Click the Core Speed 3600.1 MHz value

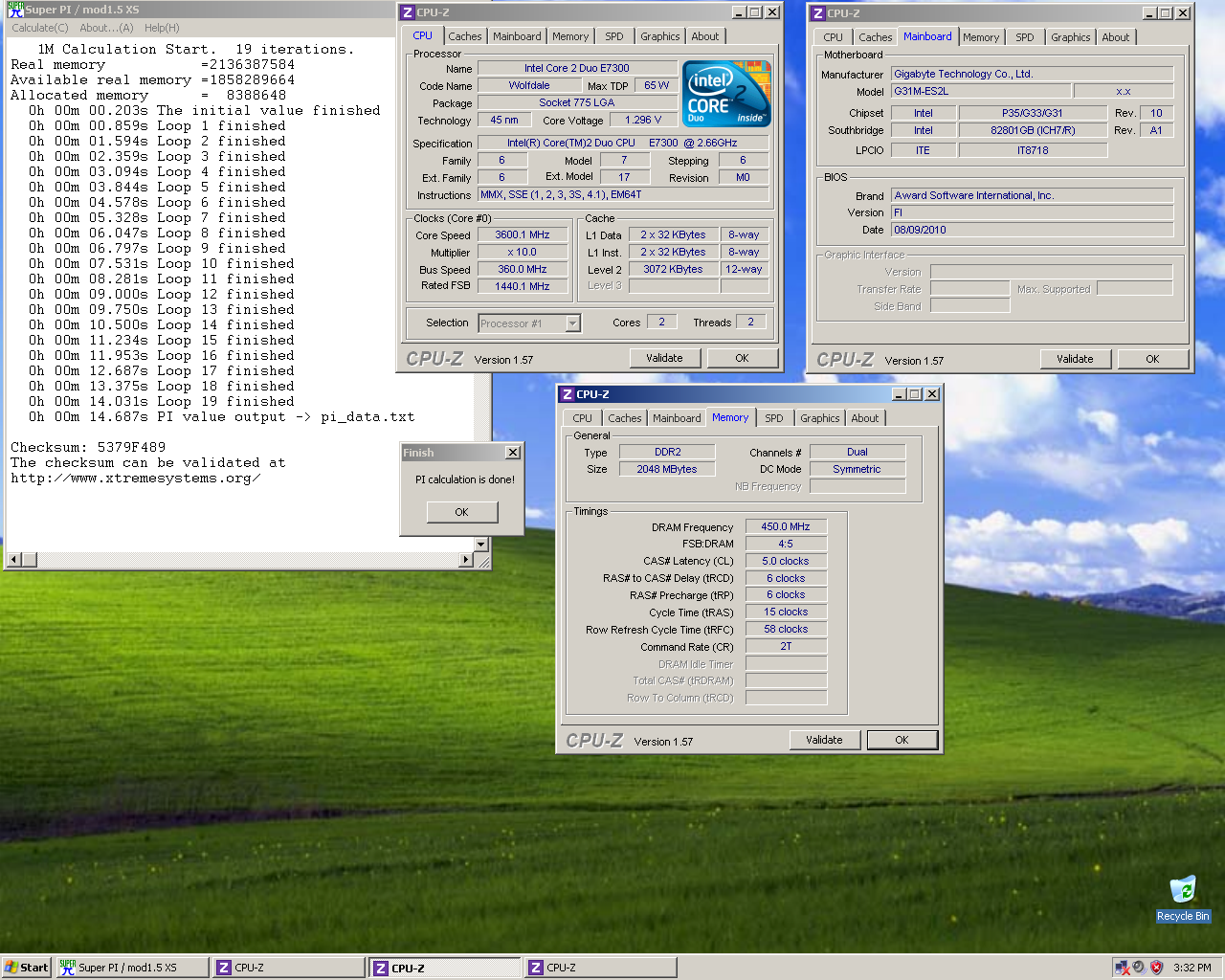[x=523, y=235]
